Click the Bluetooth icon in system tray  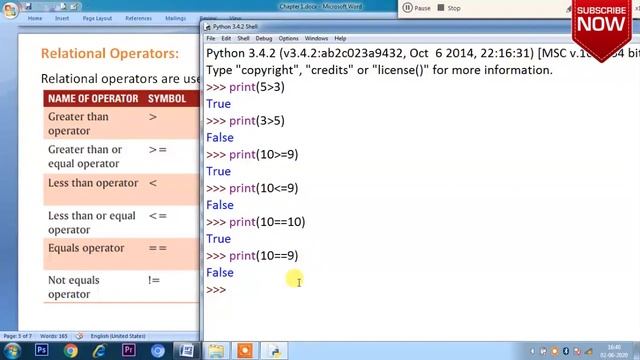pos(566,351)
